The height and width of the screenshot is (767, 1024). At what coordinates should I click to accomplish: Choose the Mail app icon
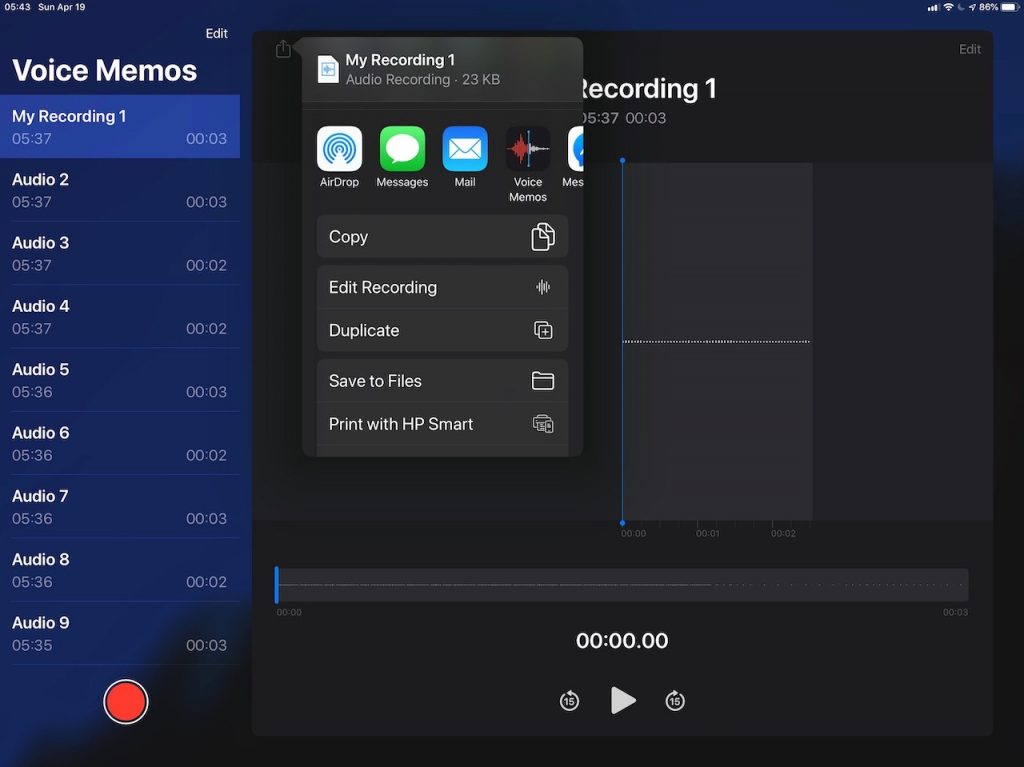coord(465,150)
